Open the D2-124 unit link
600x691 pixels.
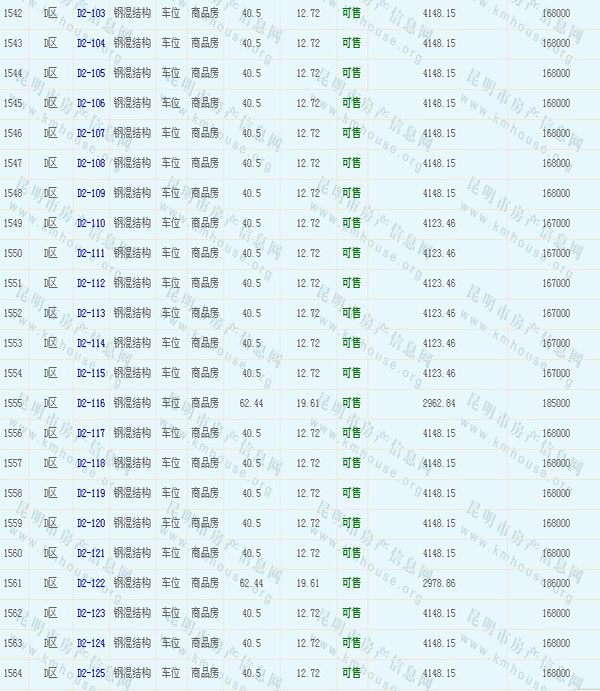coord(90,644)
